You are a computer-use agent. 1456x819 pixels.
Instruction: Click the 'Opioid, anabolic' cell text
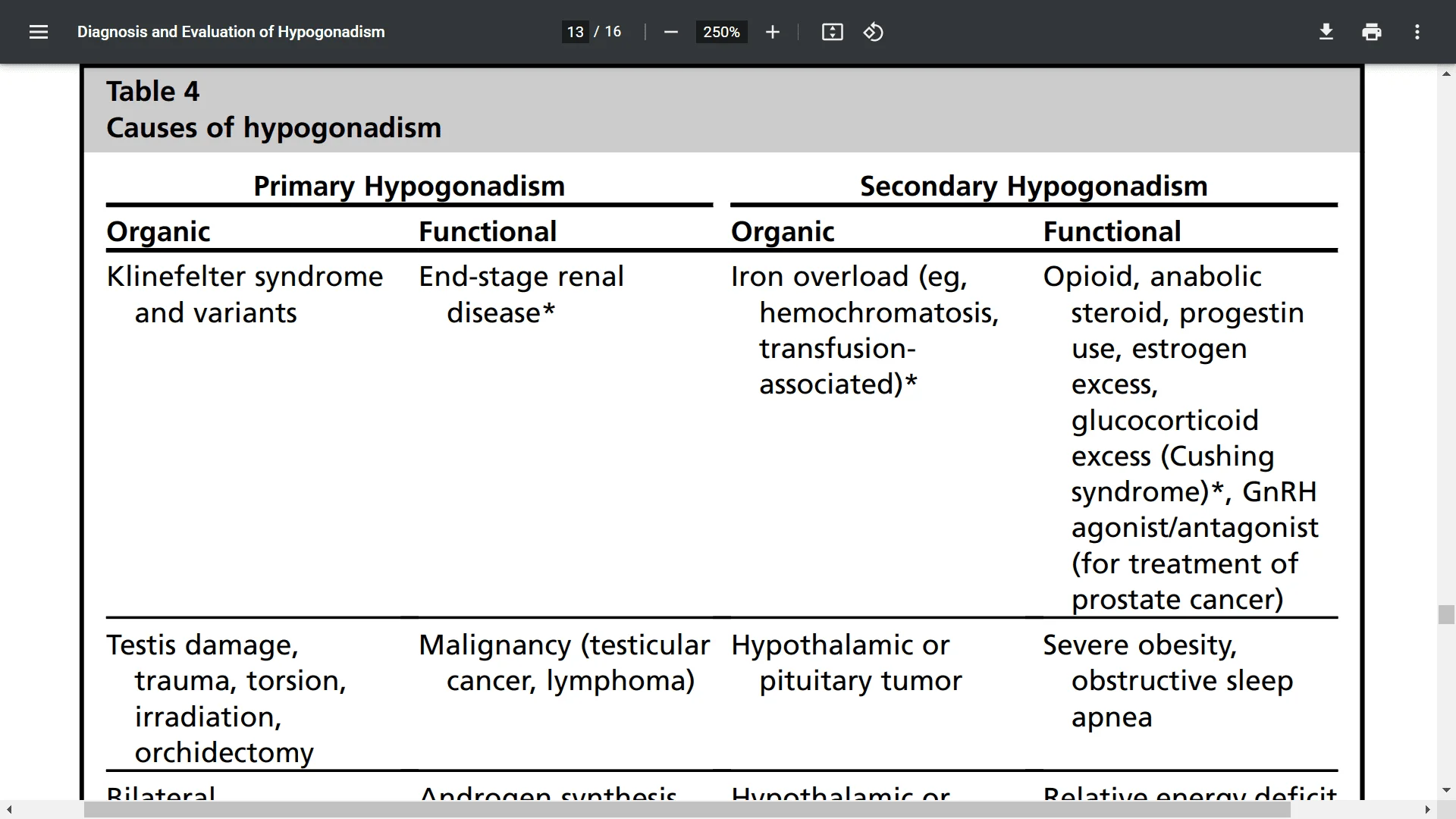click(x=1152, y=277)
